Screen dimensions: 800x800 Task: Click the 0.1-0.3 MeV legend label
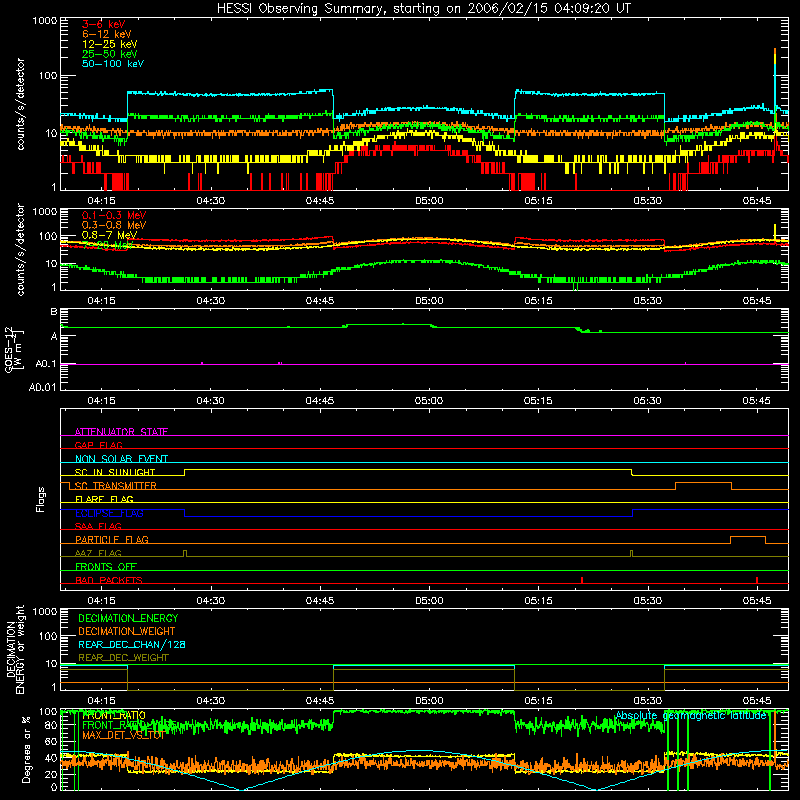pos(114,215)
